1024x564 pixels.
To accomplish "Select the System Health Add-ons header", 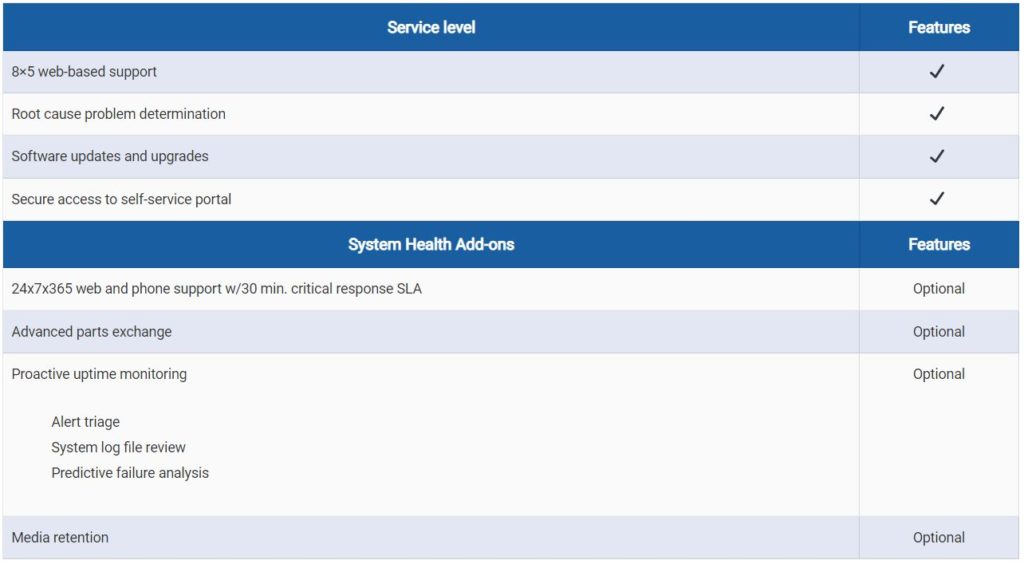I will tap(431, 244).
